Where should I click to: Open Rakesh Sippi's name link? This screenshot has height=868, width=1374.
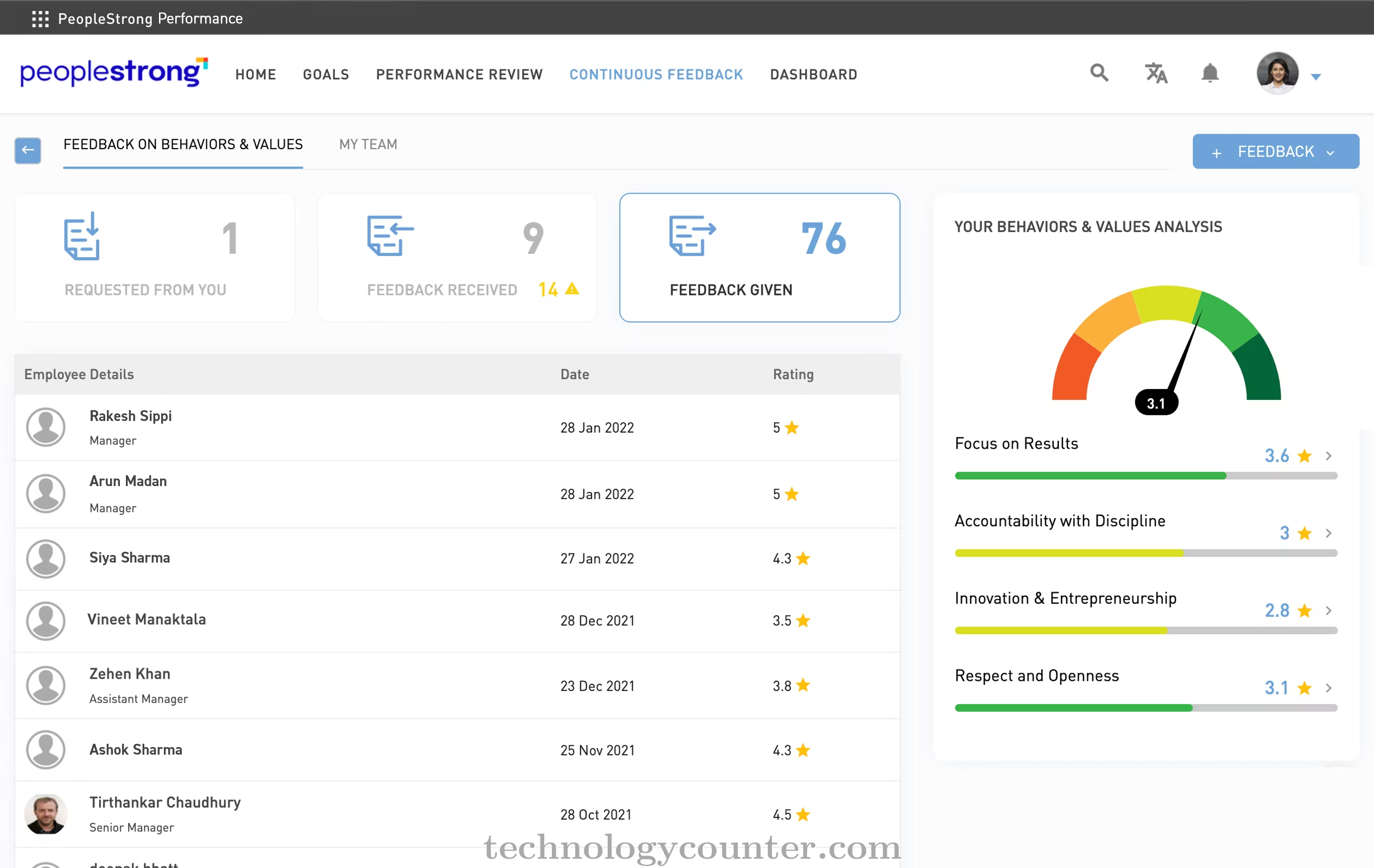coord(131,416)
